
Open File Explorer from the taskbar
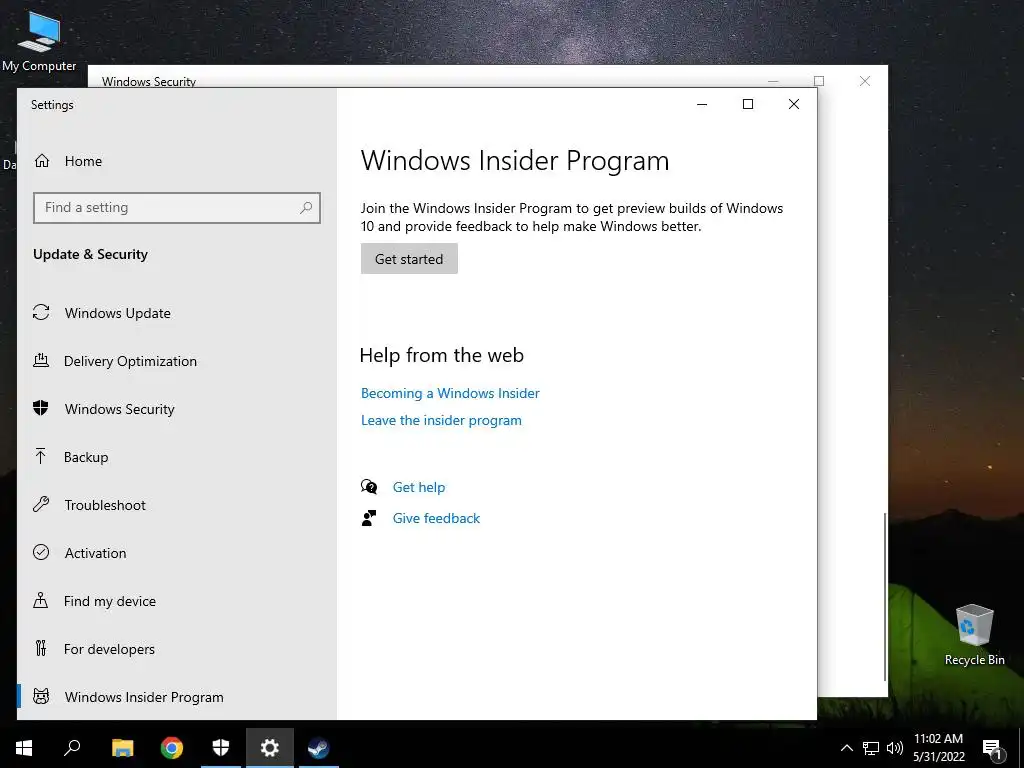[x=122, y=748]
